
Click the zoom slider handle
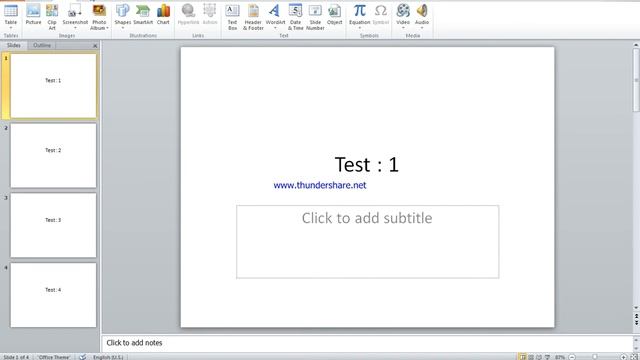595,357
